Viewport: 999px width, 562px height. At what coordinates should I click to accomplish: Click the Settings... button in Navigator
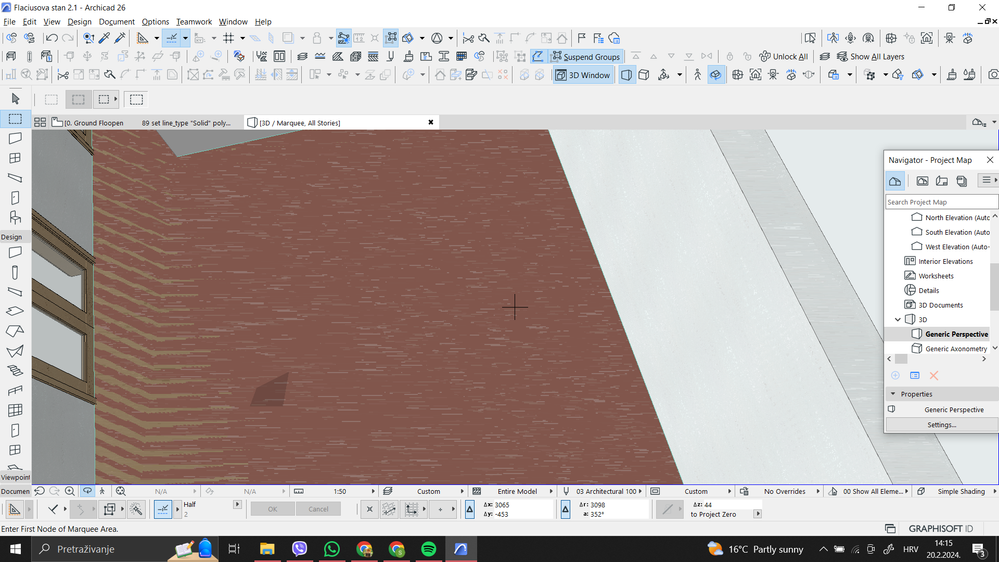(x=941, y=425)
